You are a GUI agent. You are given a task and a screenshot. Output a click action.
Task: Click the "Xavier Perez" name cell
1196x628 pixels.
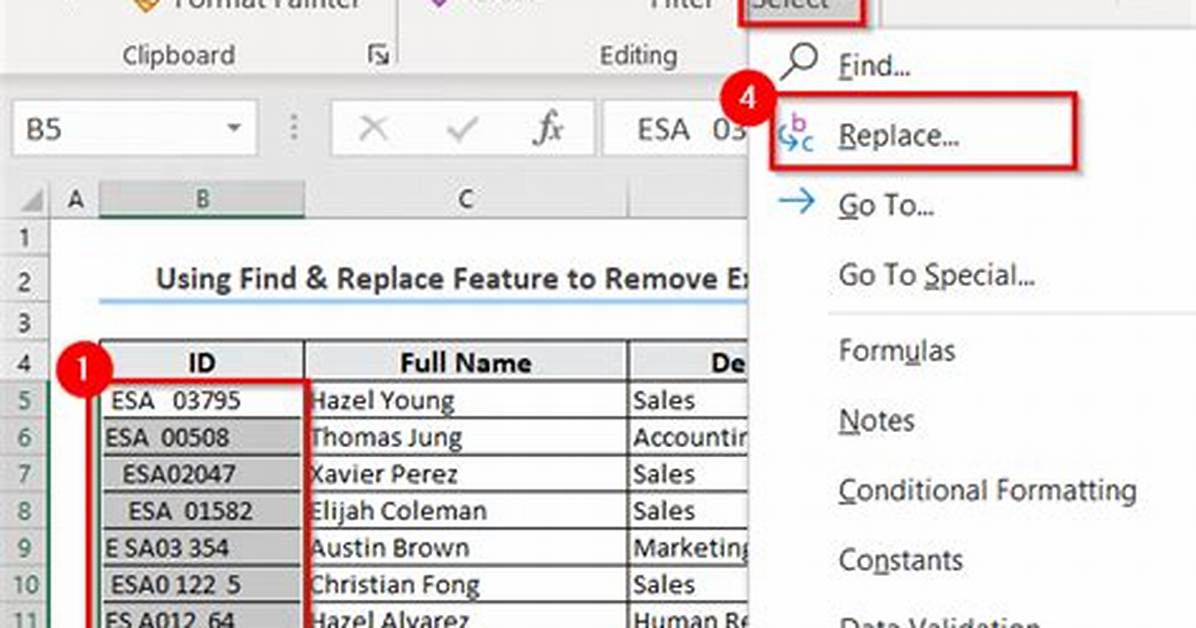[x=466, y=474]
